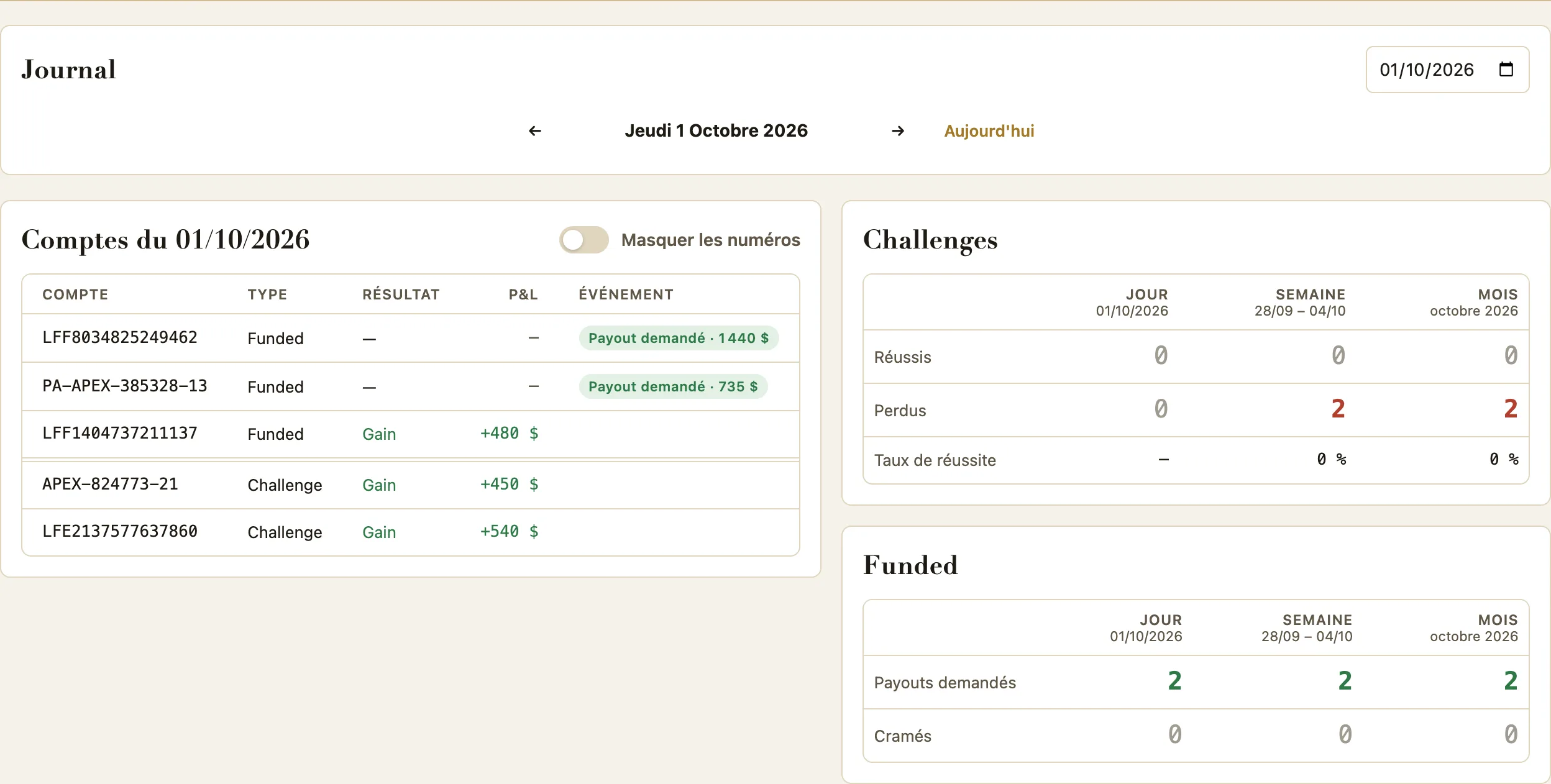
Task: Go to next day with right arrow
Action: point(898,131)
